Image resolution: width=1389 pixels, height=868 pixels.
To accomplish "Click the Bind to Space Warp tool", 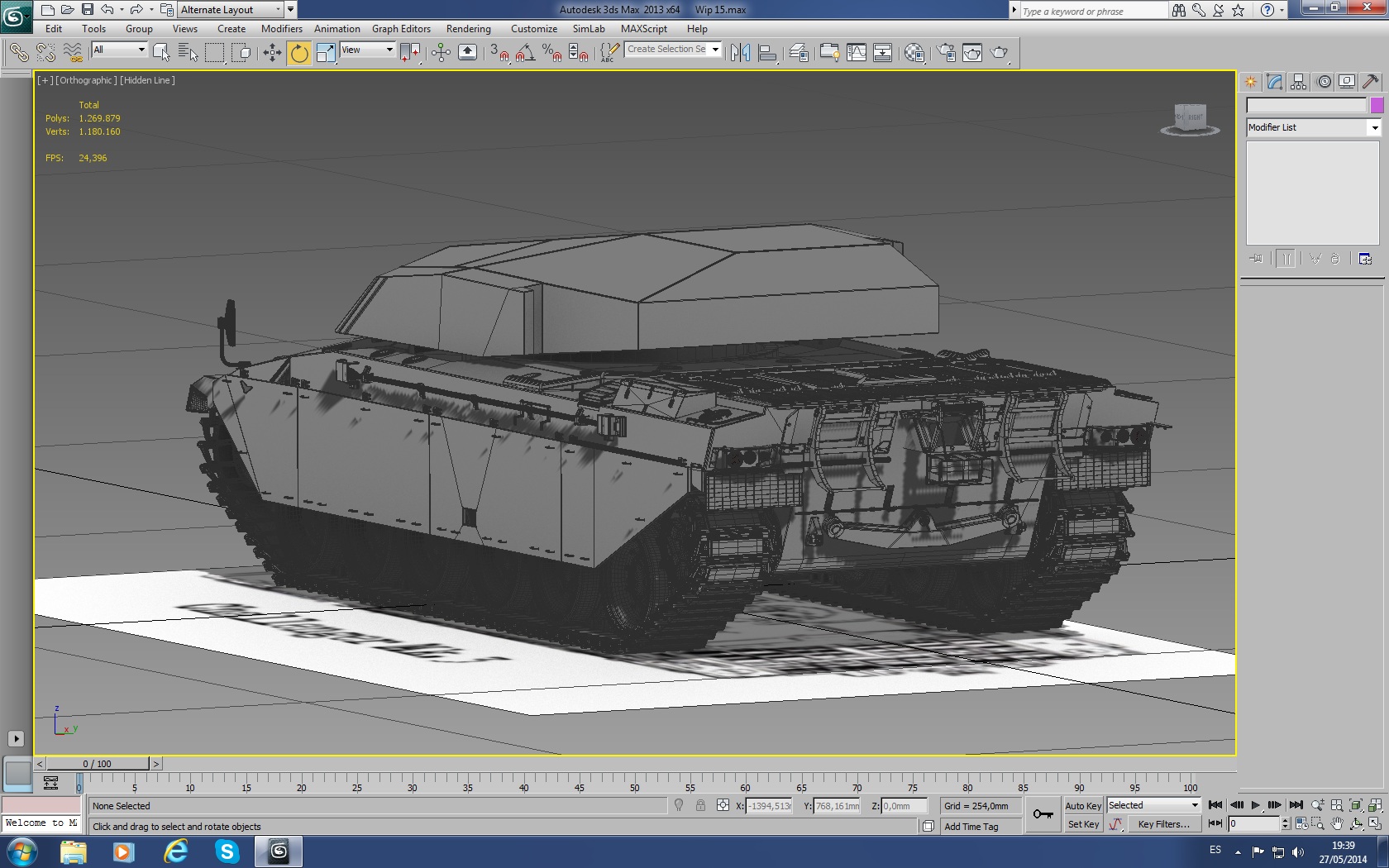I will tap(73, 53).
